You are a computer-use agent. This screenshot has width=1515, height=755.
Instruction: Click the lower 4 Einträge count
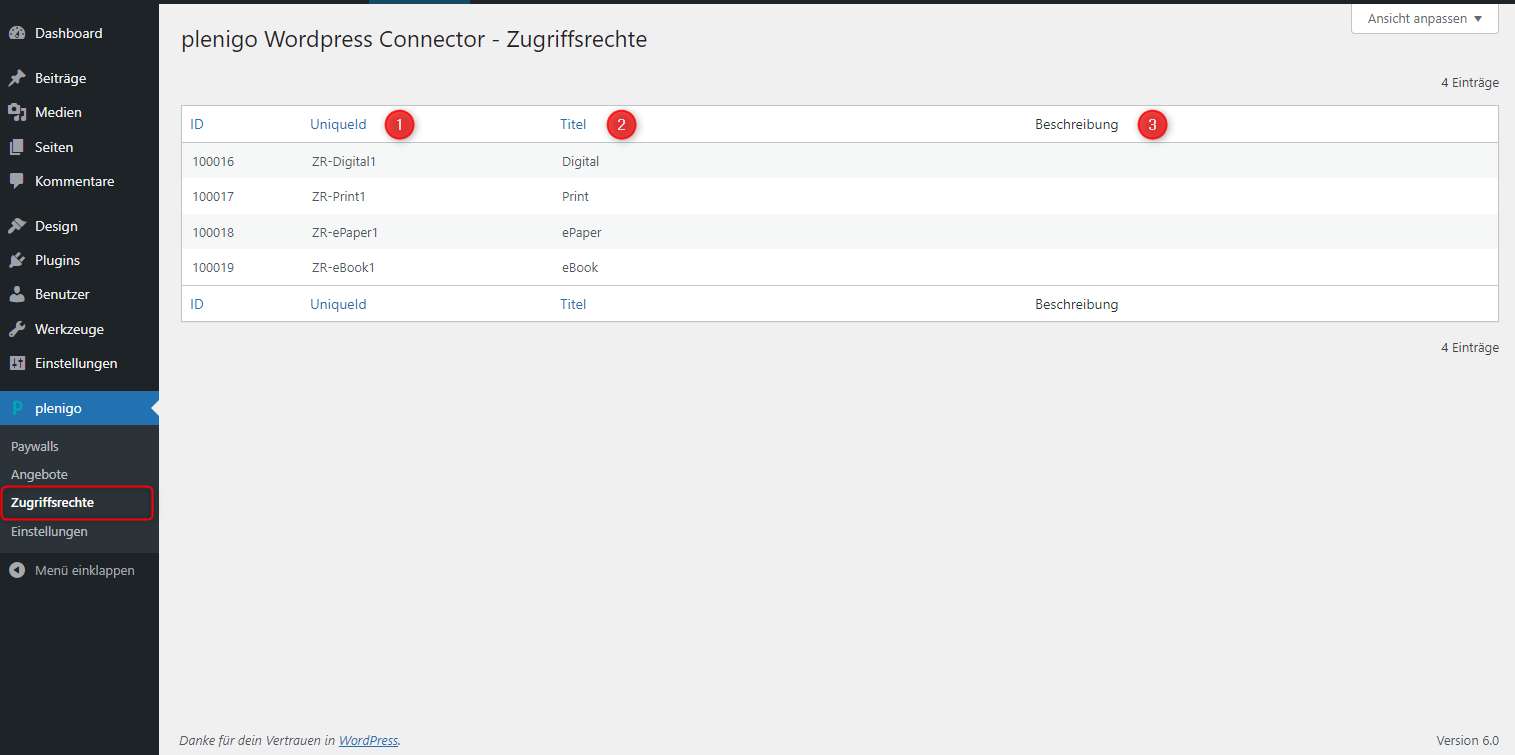coord(1470,348)
